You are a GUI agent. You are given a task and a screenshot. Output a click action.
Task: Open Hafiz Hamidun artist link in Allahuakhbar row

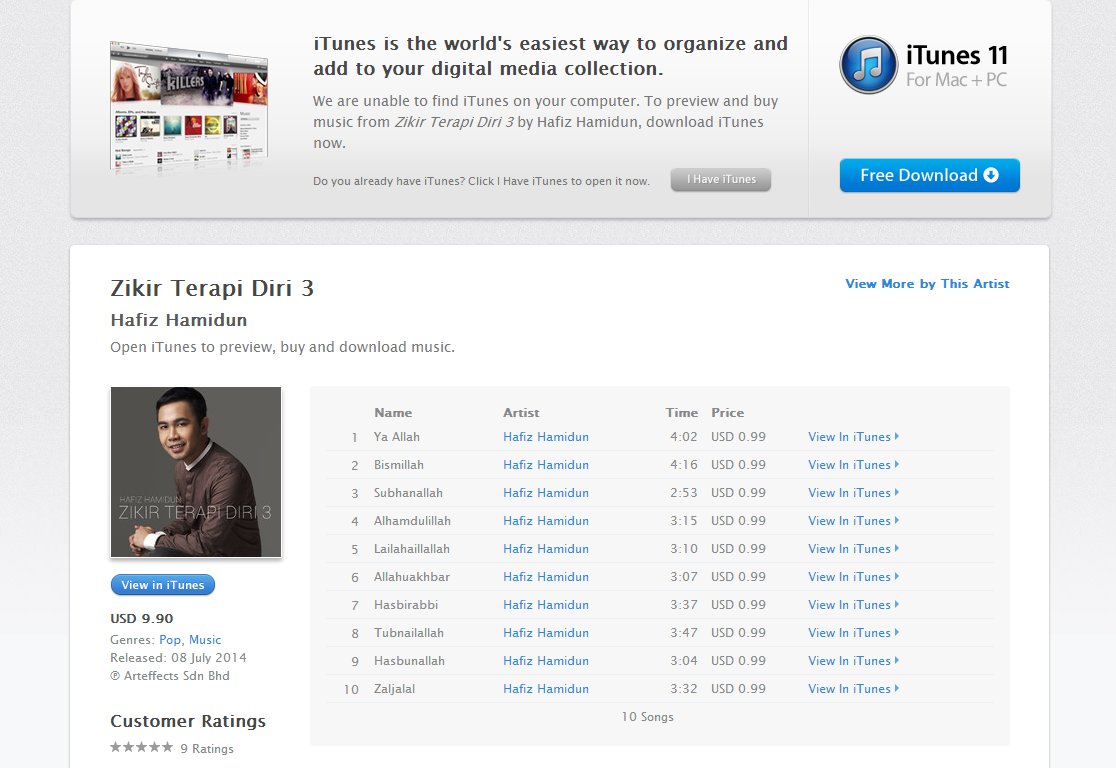(x=546, y=577)
